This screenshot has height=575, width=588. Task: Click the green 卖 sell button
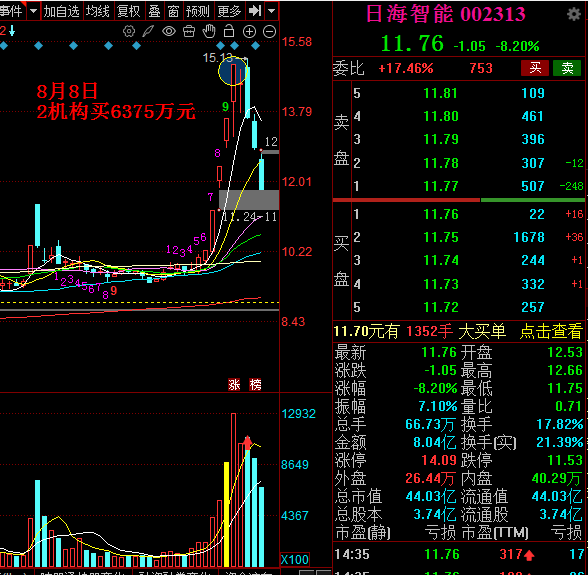(x=567, y=68)
